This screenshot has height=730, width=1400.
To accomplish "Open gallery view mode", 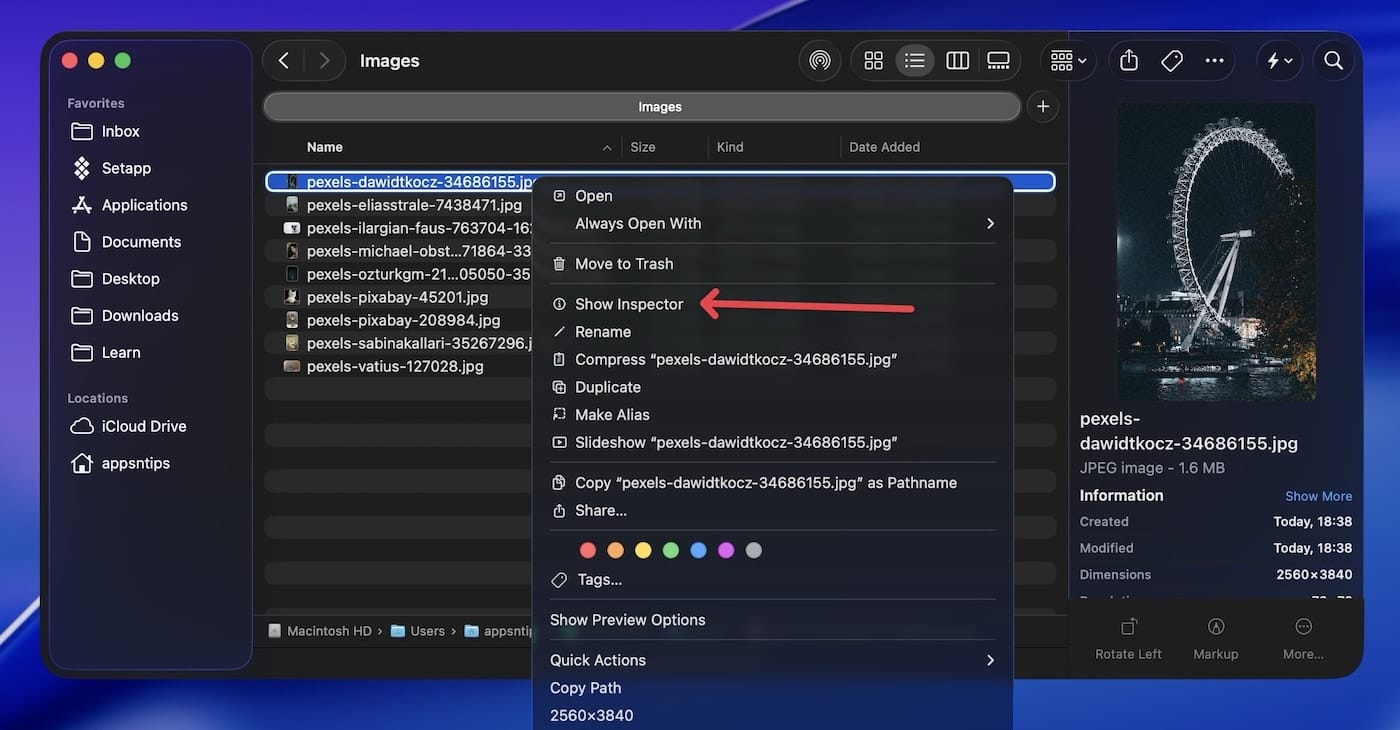I will coord(997,60).
